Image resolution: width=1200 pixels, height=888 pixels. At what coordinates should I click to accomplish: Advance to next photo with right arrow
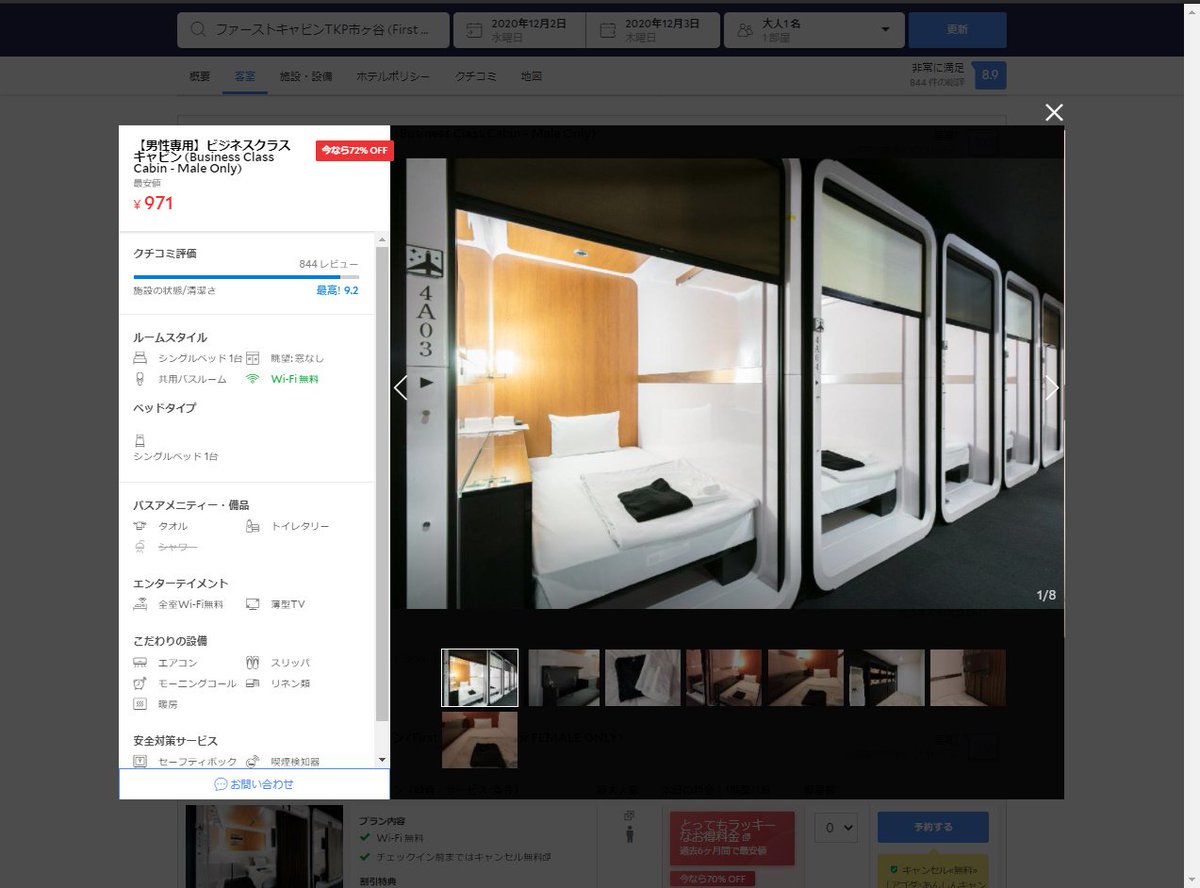tap(1051, 387)
